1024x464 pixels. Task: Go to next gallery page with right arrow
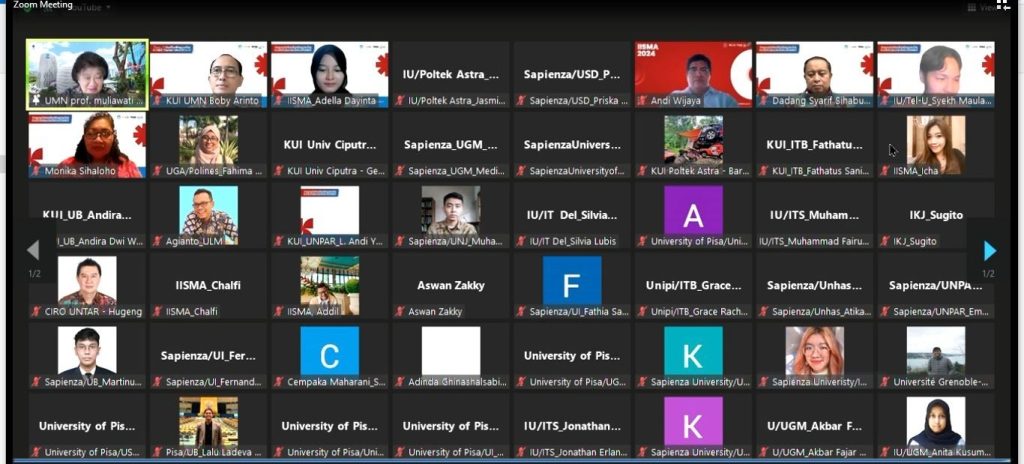coord(989,250)
